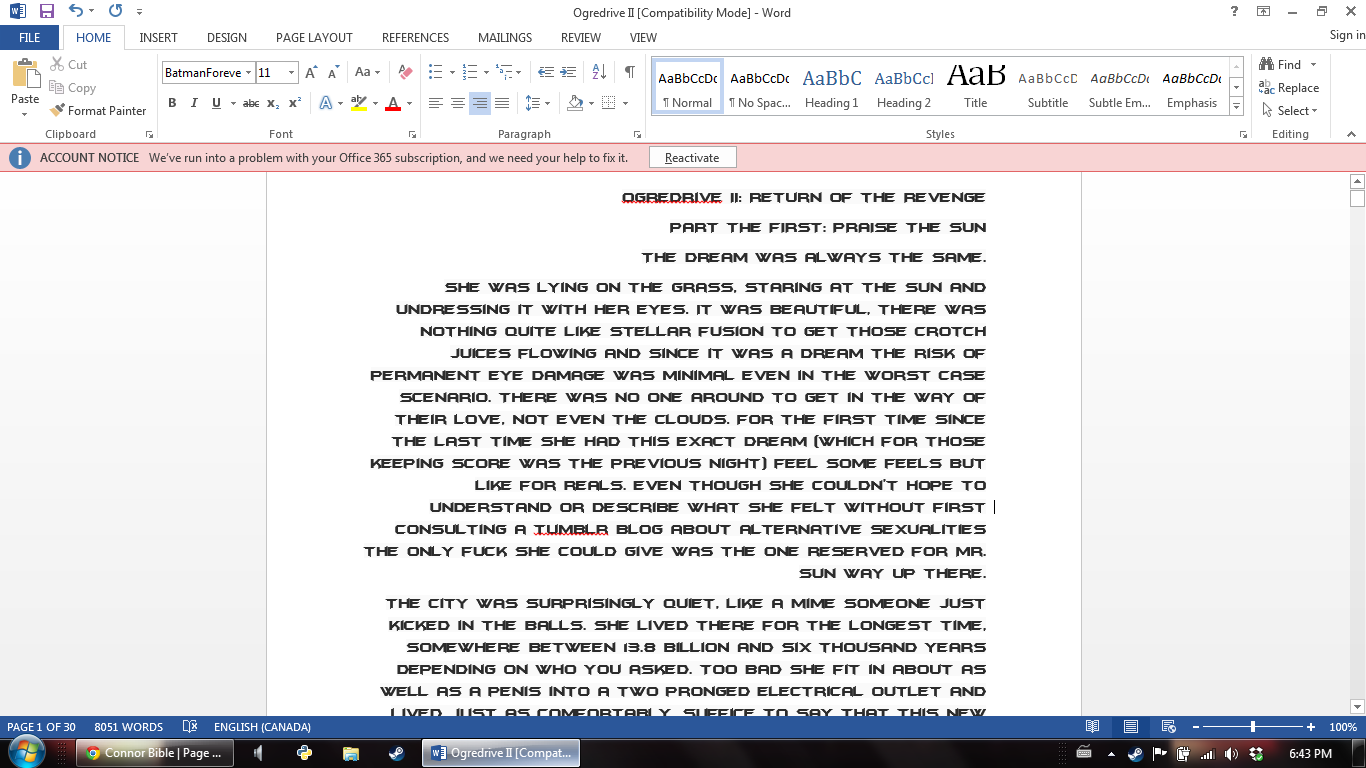This screenshot has width=1366, height=768.
Task: Click the vertical scrollbar down arrow
Action: (x=1357, y=706)
